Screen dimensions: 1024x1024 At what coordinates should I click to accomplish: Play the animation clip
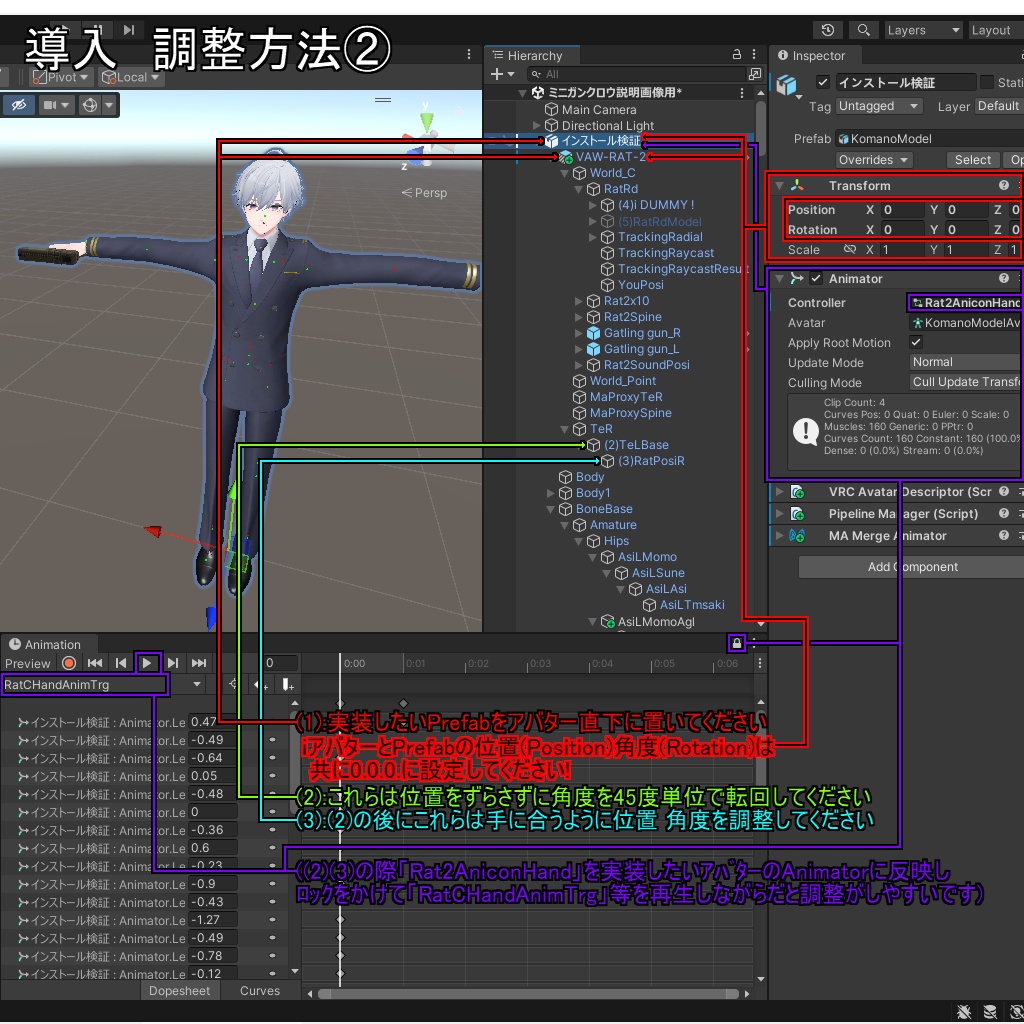tap(147, 664)
